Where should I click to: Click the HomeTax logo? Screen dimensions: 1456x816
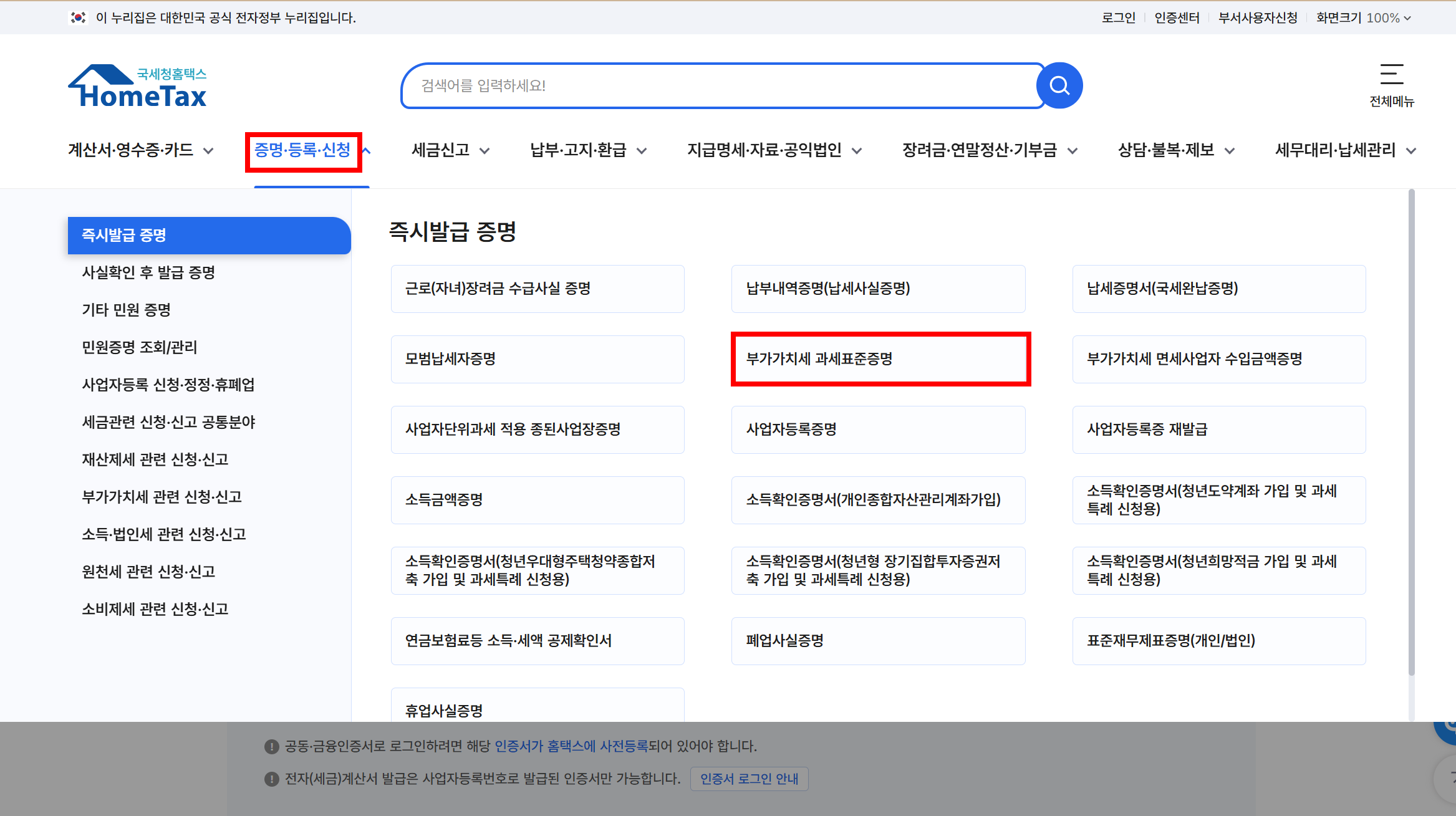click(x=138, y=87)
